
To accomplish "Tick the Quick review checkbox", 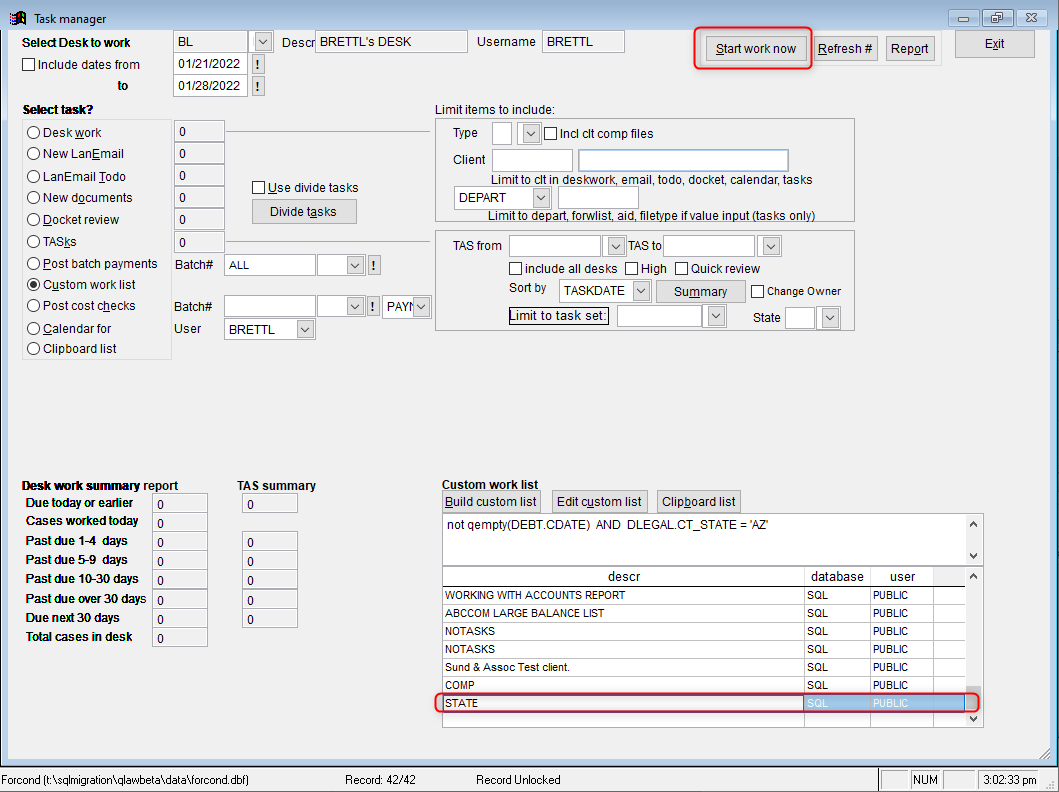I will tap(681, 269).
